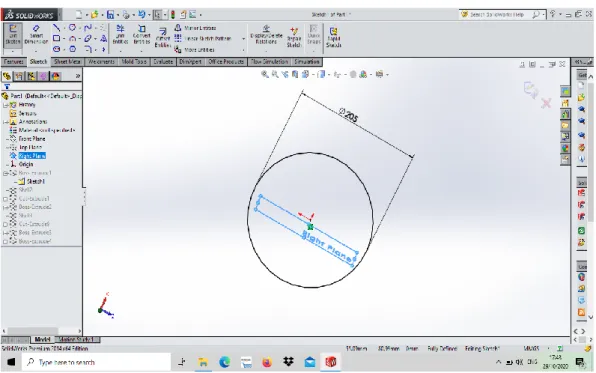Click the Convert Entities icon
This screenshot has height=373, width=596.
click(x=141, y=35)
